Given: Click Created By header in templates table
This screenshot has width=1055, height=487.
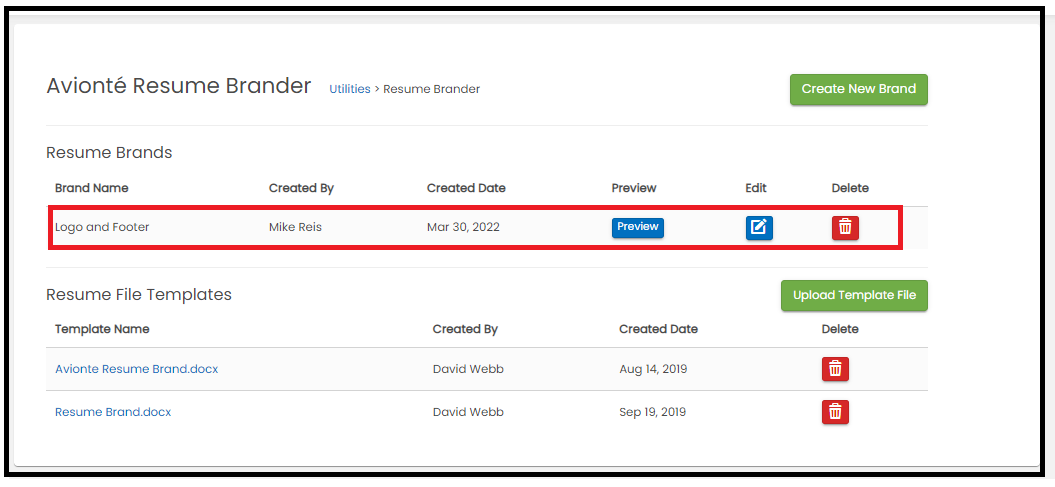Looking at the screenshot, I should click(x=465, y=329).
